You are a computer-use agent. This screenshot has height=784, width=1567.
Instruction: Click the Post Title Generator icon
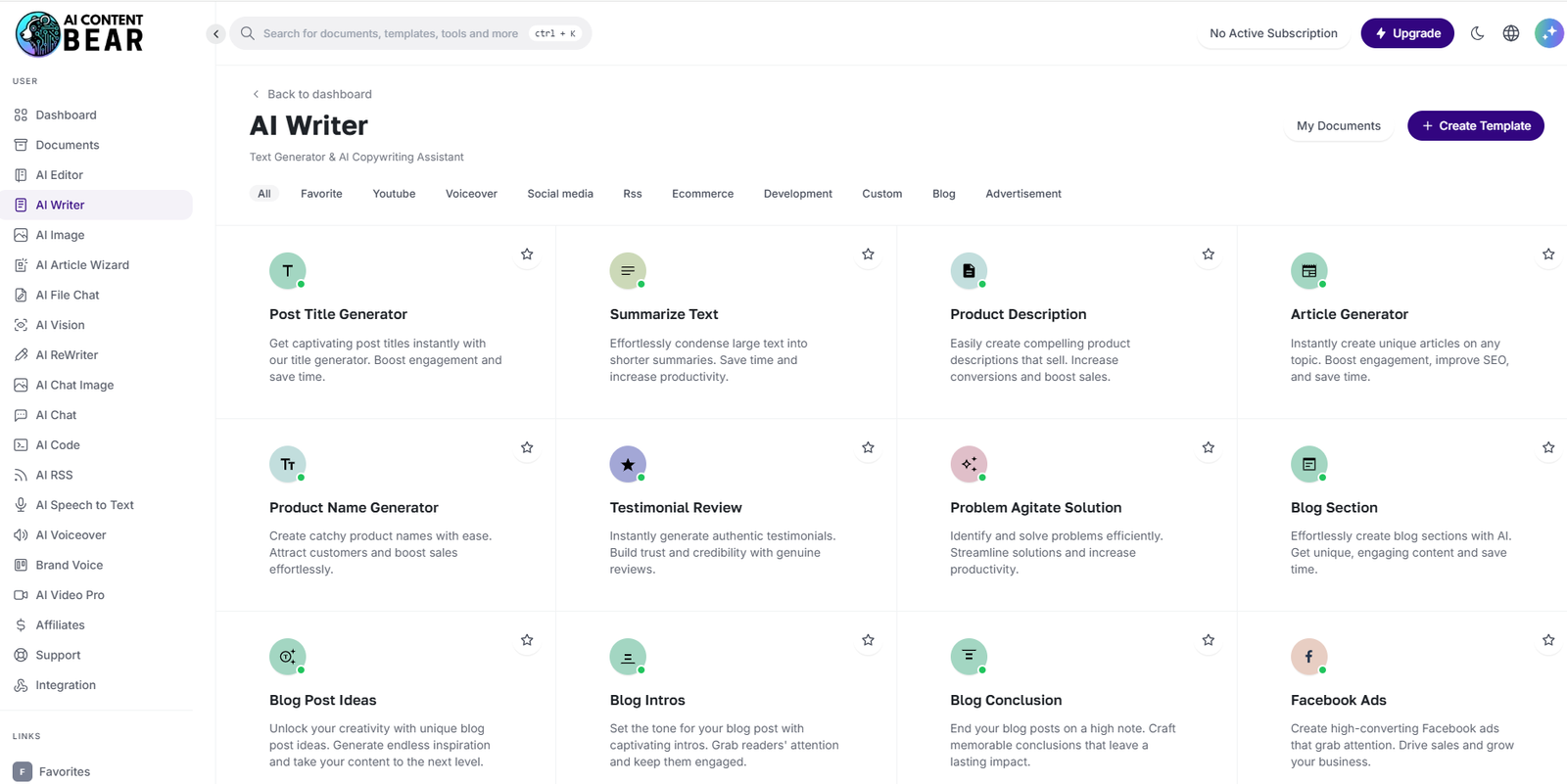[x=287, y=271]
